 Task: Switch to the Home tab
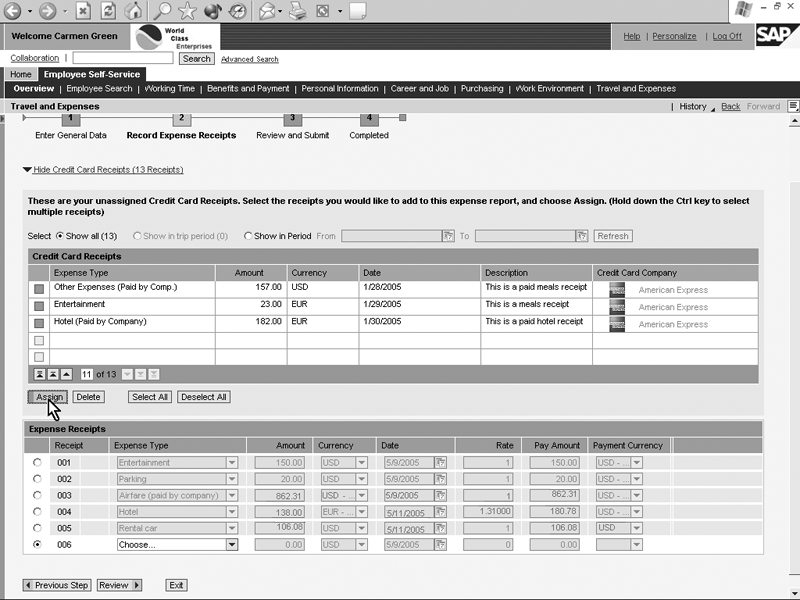pyautogui.click(x=21, y=74)
